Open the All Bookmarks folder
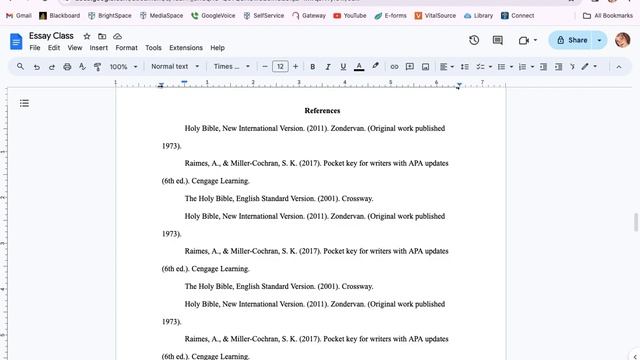Image resolution: width=640 pixels, height=360 pixels. [608, 16]
